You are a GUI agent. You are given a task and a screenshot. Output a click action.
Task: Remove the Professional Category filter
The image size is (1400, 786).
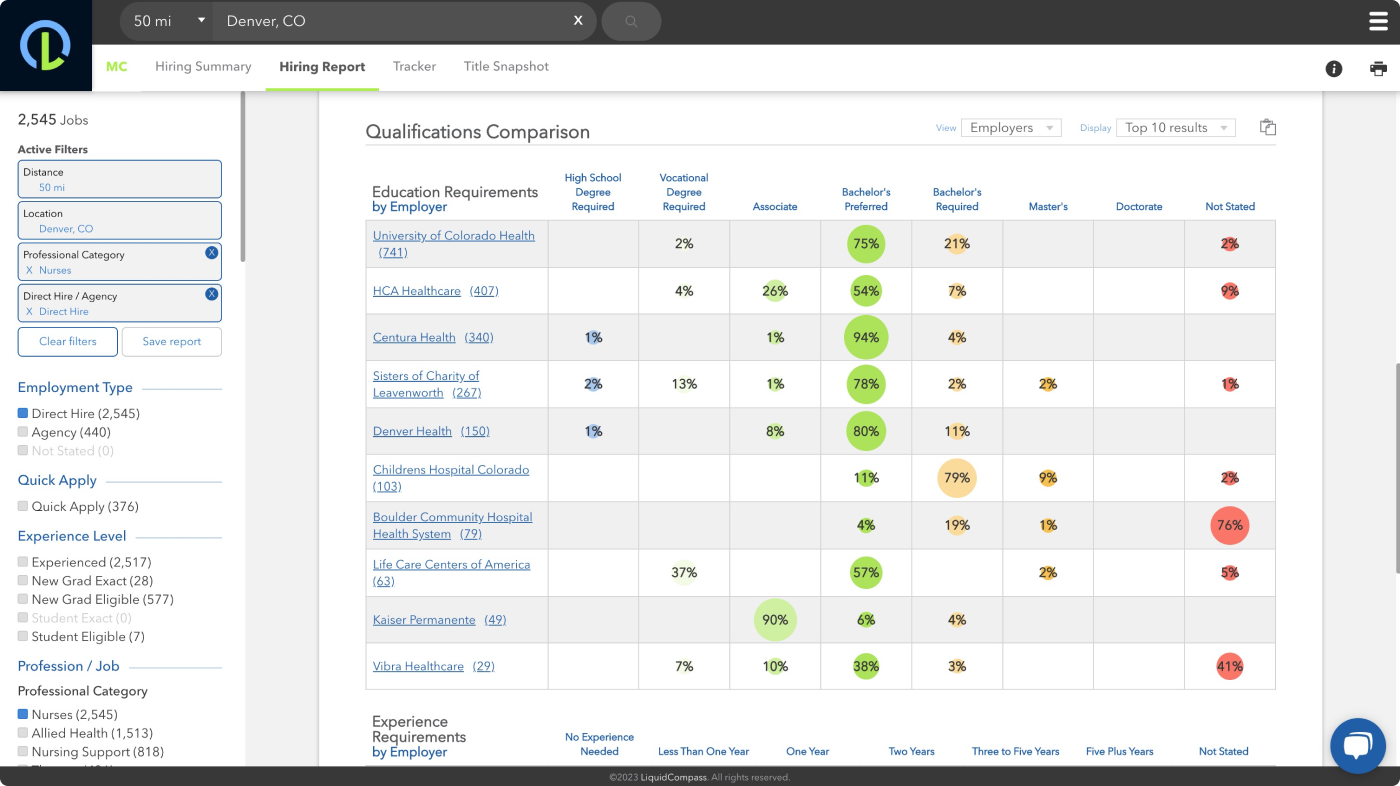point(211,253)
